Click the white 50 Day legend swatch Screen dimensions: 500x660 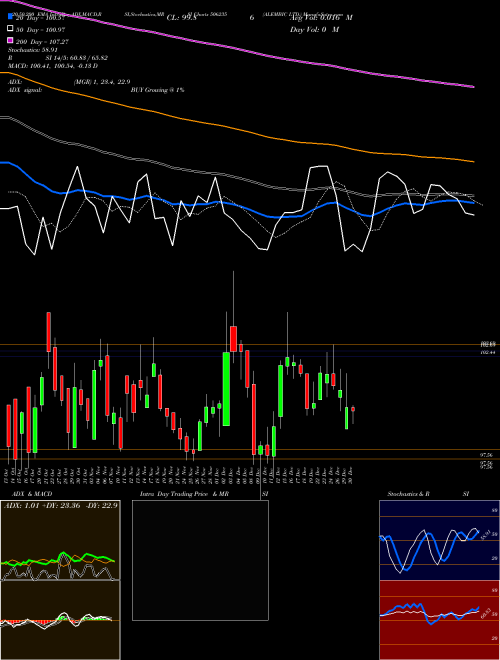click(x=11, y=29)
